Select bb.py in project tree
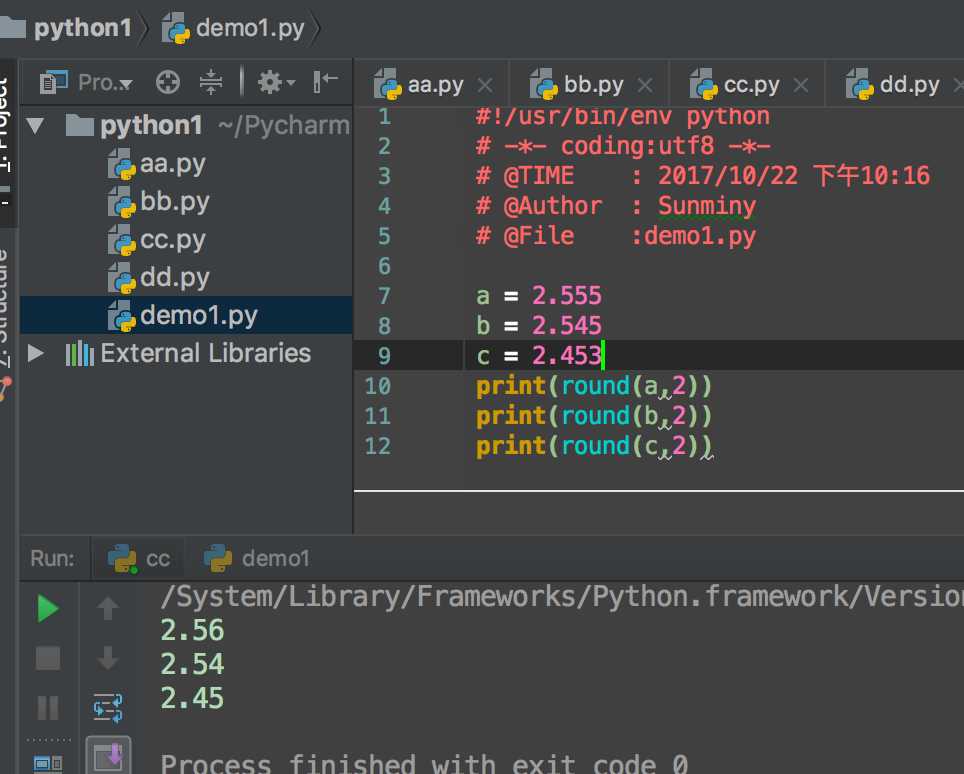964x774 pixels. click(159, 202)
